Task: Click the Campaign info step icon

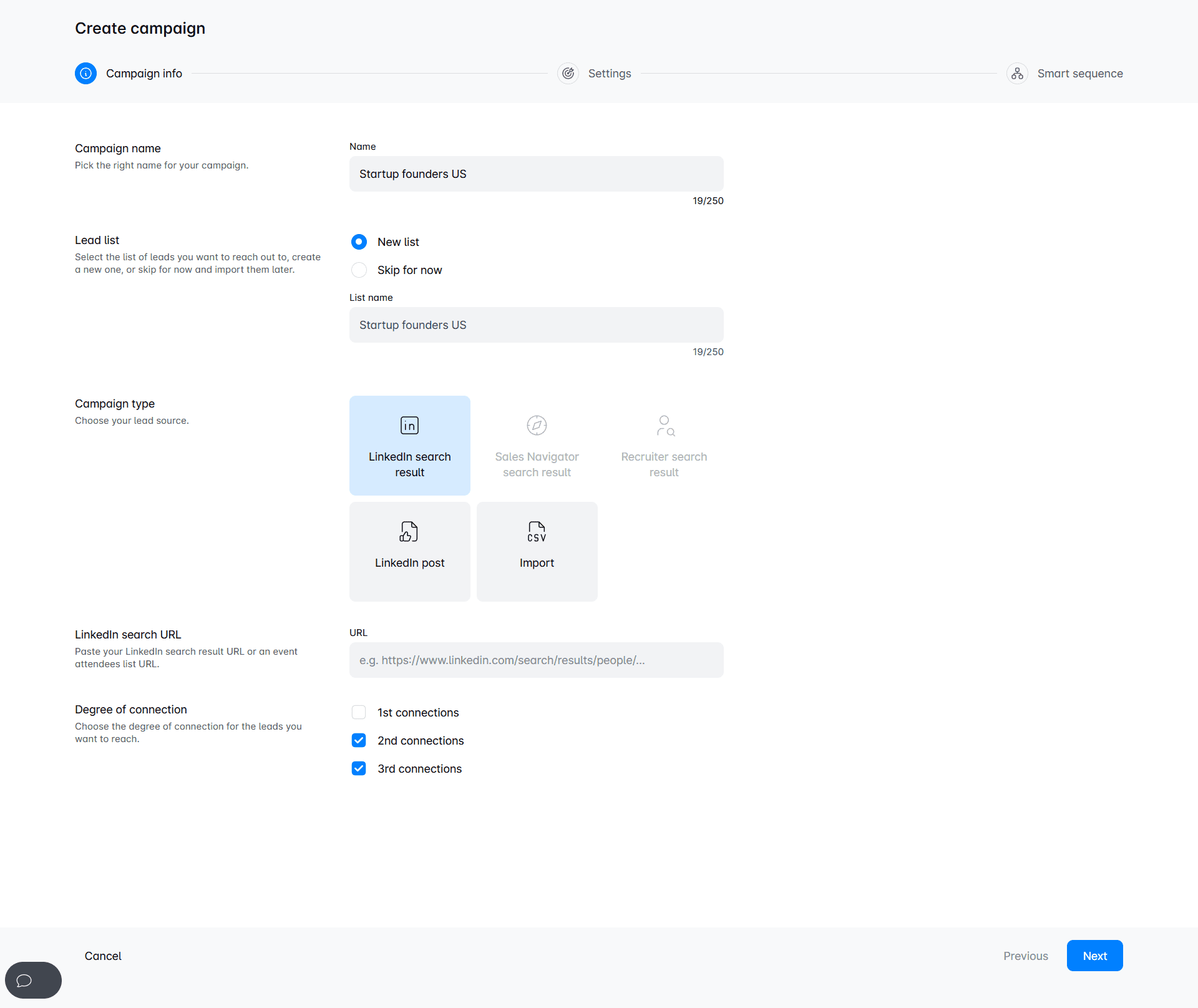Action: pos(85,74)
